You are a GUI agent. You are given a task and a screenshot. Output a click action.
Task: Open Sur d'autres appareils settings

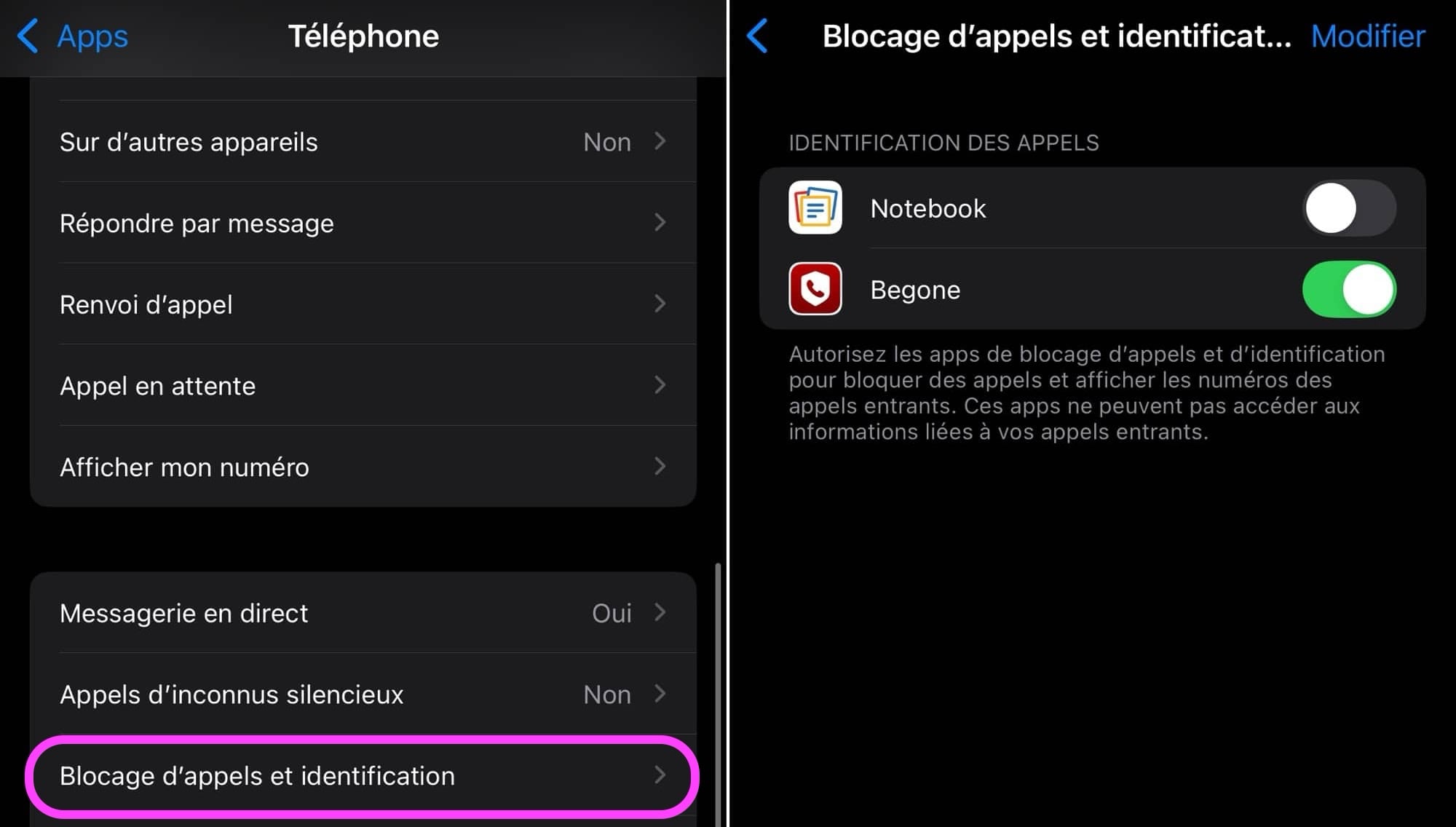(365, 141)
